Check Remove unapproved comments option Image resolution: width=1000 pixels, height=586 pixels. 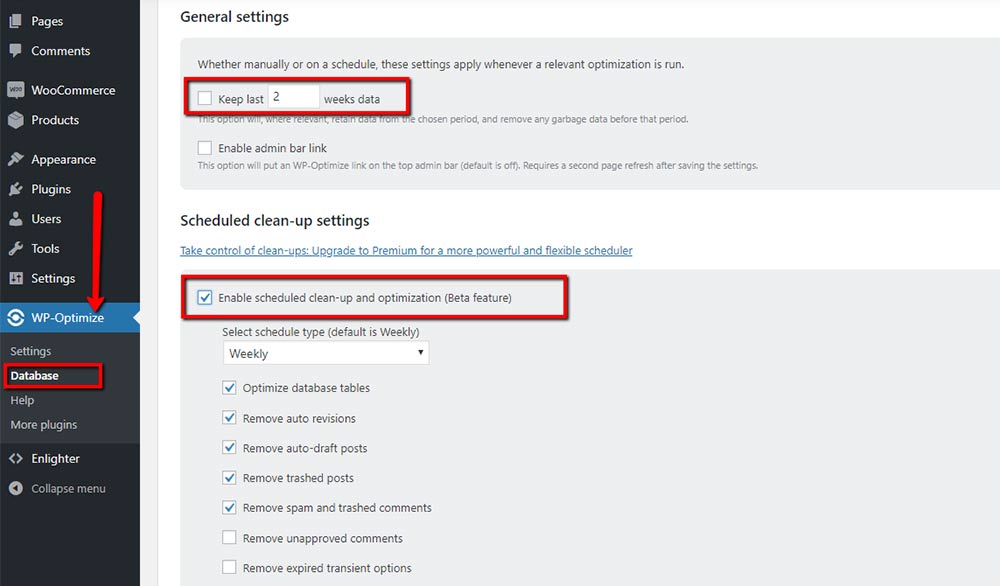coord(229,538)
